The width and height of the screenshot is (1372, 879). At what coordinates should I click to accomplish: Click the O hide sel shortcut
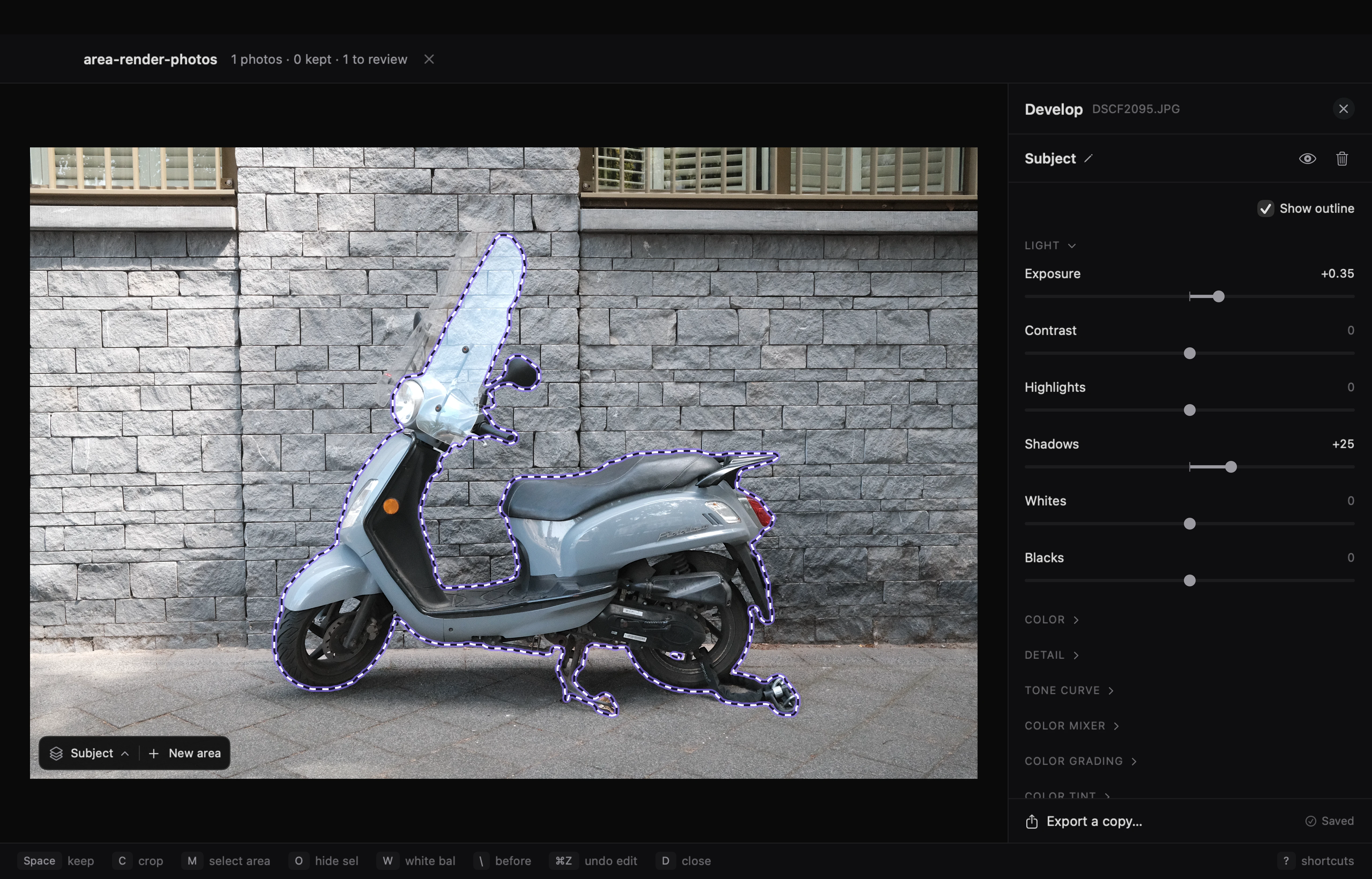coord(324,861)
